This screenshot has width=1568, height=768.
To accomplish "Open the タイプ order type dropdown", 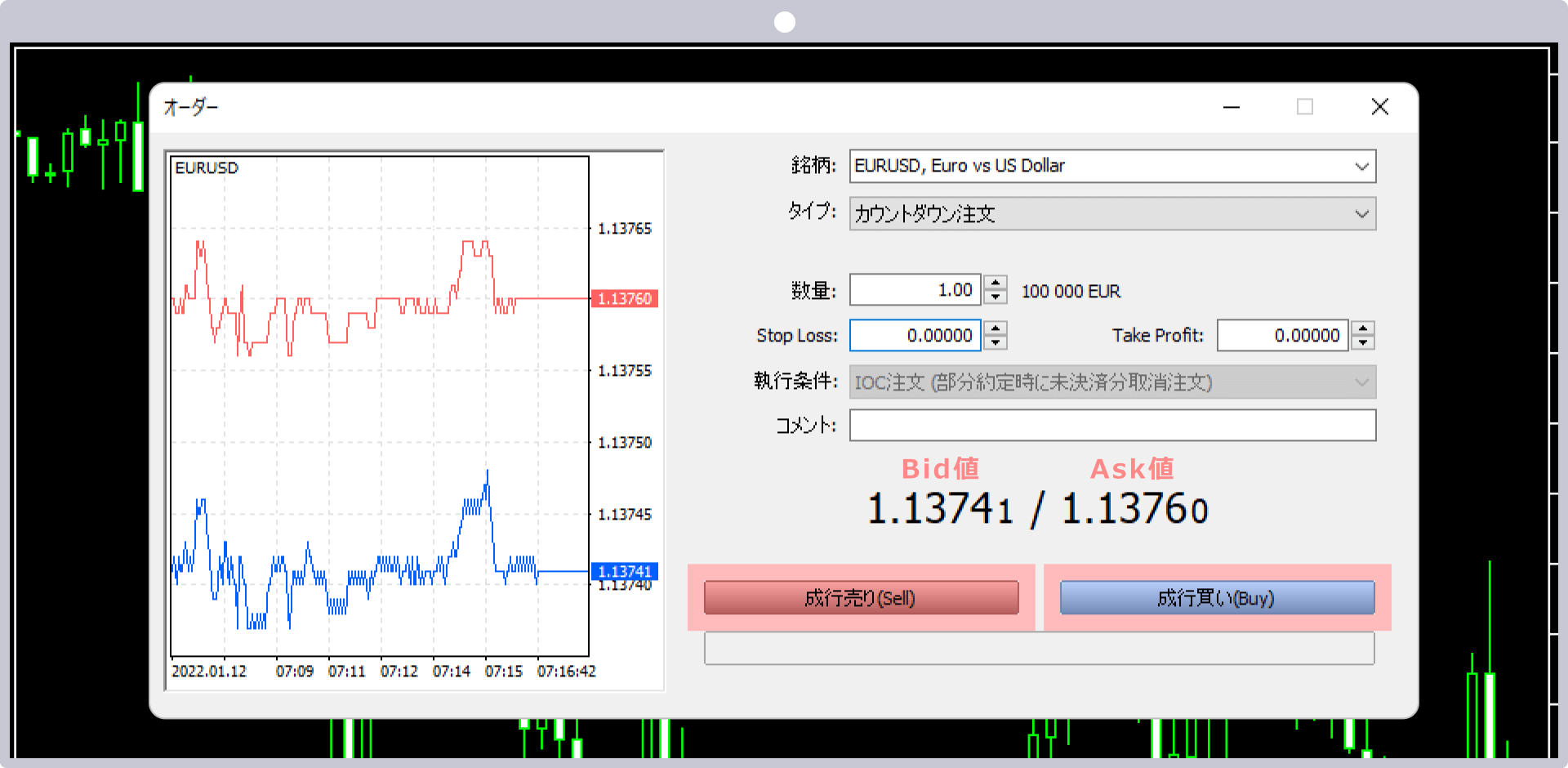I will [x=1112, y=214].
